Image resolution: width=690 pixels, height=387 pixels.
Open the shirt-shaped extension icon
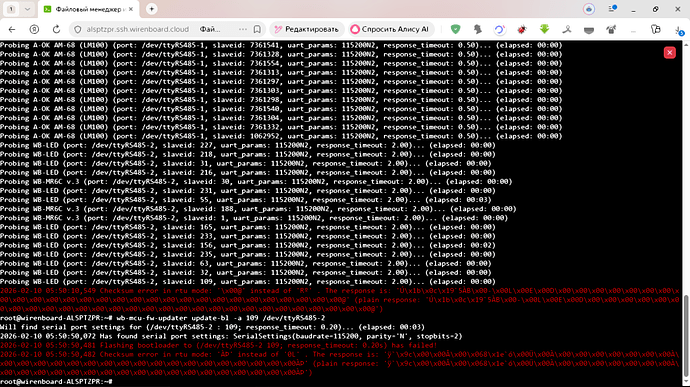611,29
